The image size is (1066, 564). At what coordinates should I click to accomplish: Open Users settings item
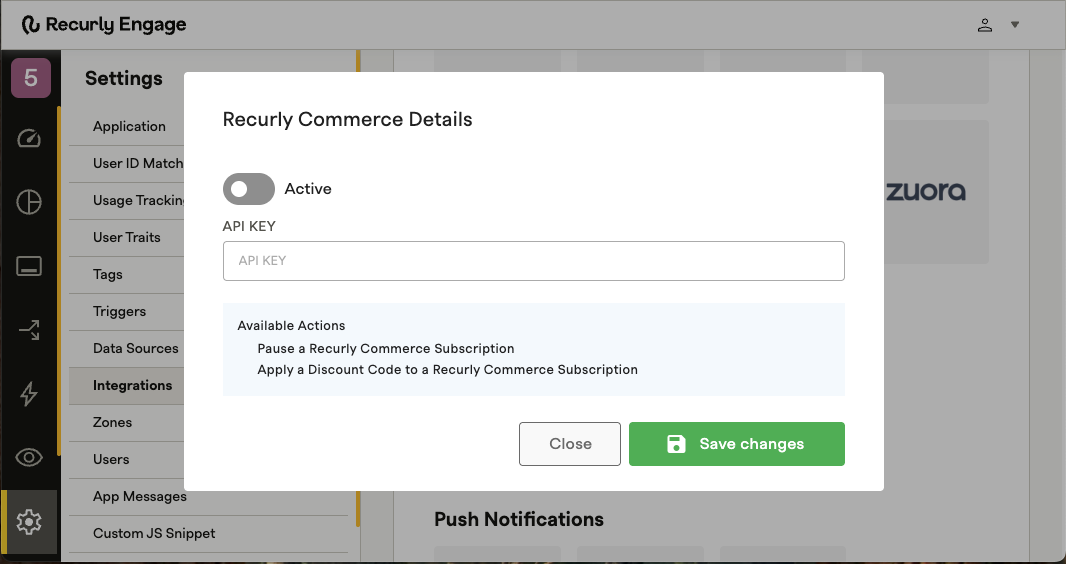[x=111, y=459]
